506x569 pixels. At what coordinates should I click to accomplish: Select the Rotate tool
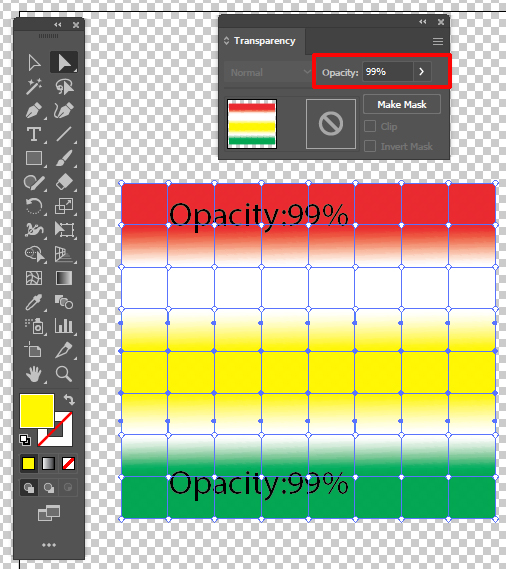34,206
